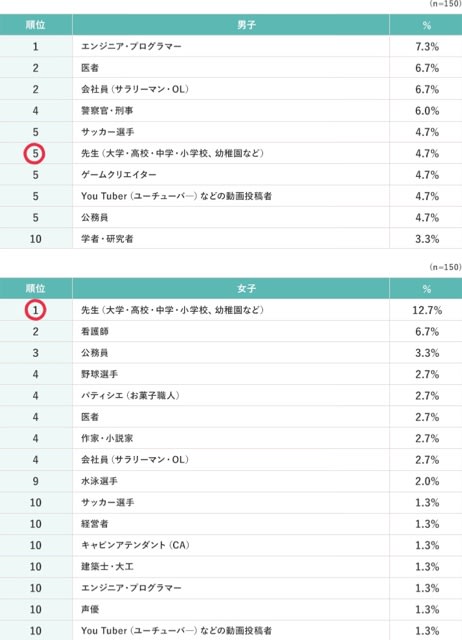Select the 看護師 row
Screen dimensions: 462x640
(x=231, y=331)
